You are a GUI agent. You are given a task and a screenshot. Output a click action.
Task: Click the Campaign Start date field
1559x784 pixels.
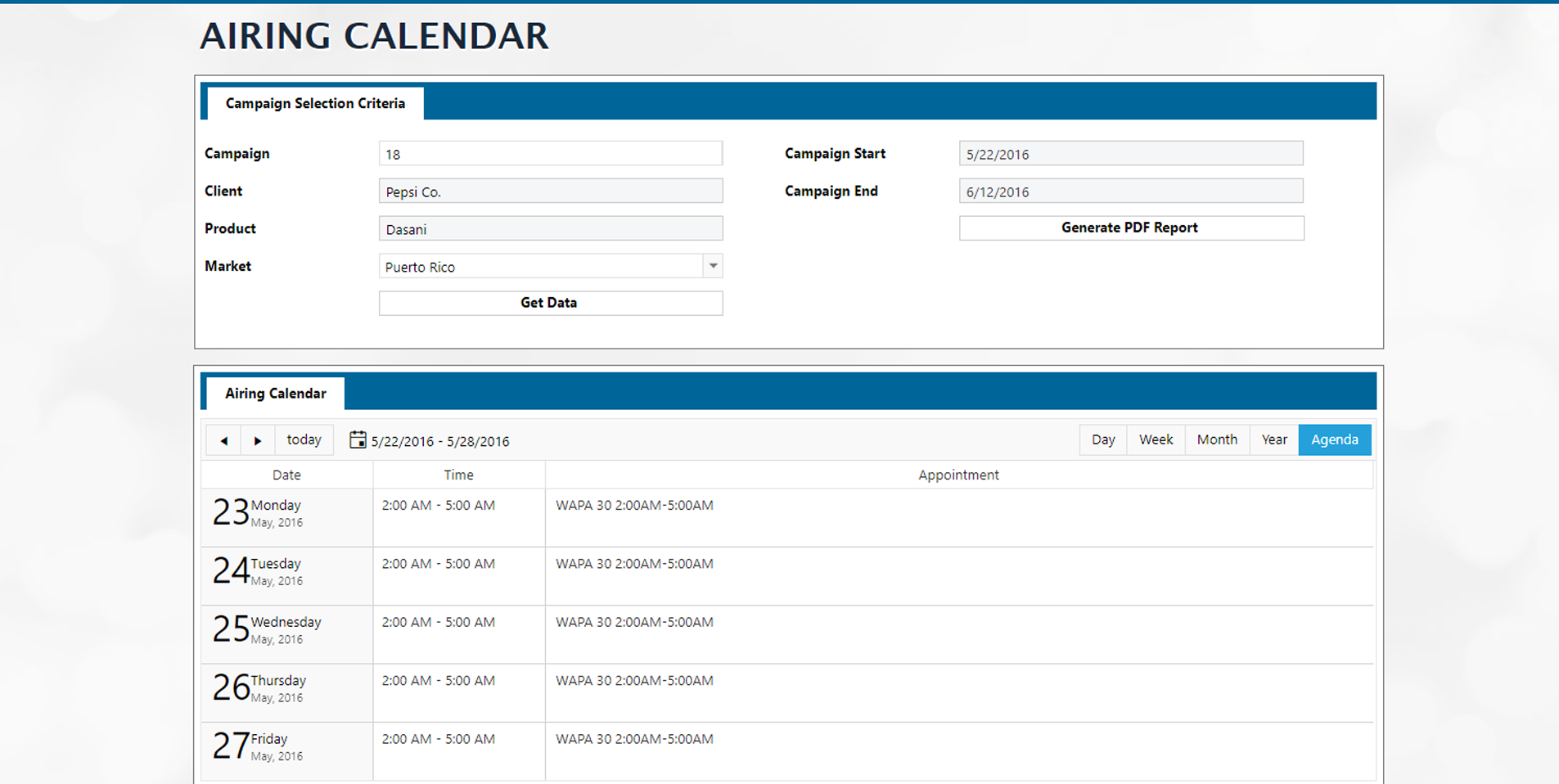tap(1130, 154)
